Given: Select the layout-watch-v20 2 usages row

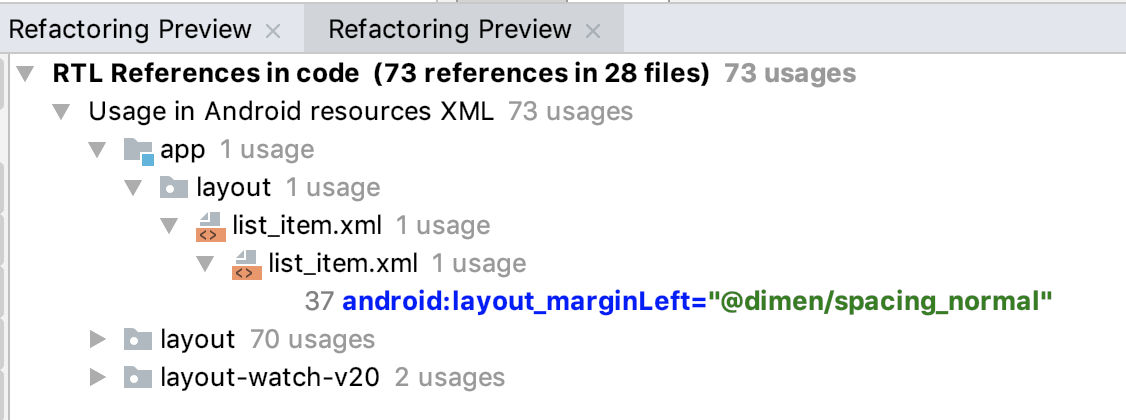Looking at the screenshot, I should (332, 378).
